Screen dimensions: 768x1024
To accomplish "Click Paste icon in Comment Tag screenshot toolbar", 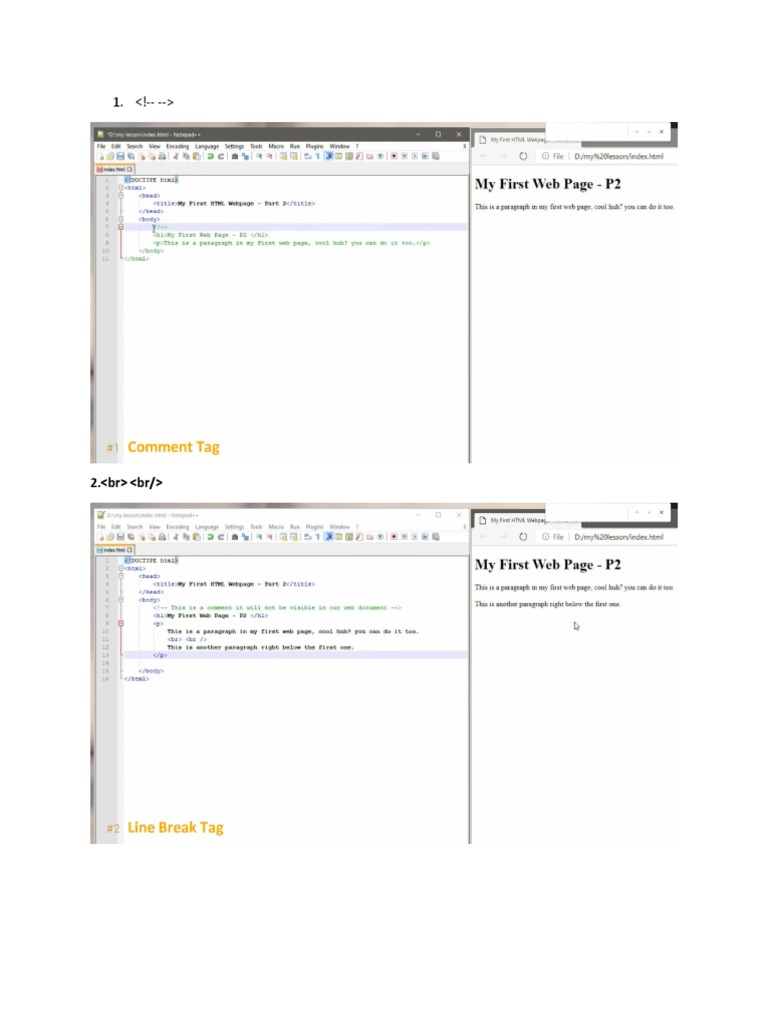I will (x=196, y=157).
